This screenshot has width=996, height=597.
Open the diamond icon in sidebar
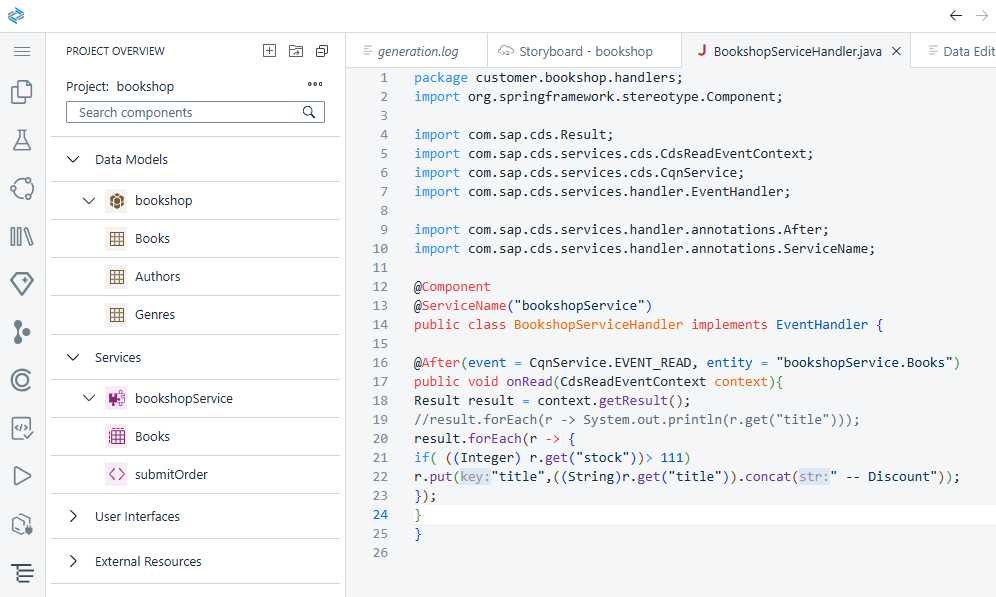[x=22, y=284]
